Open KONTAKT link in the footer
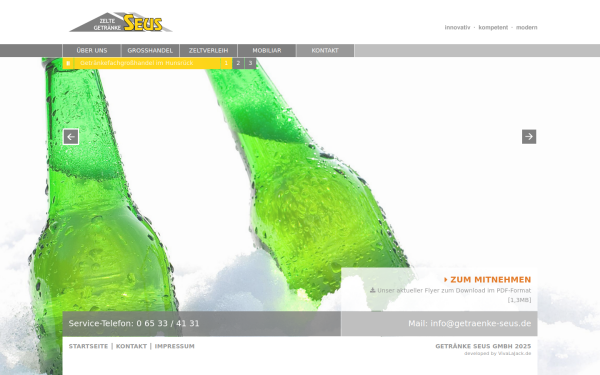This screenshot has height=375, width=600. [131, 346]
